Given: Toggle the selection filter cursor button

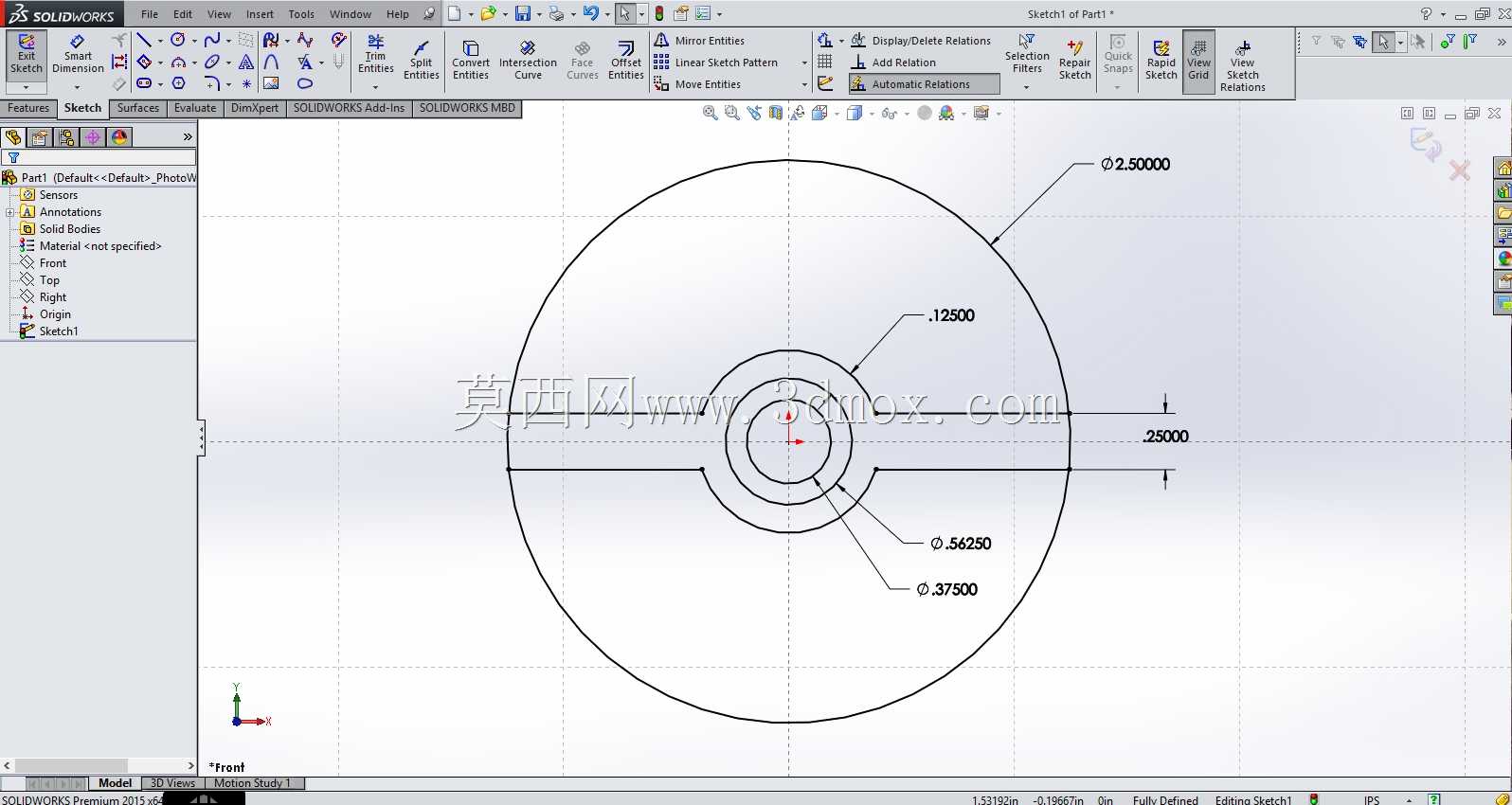Looking at the screenshot, I should 1383,42.
